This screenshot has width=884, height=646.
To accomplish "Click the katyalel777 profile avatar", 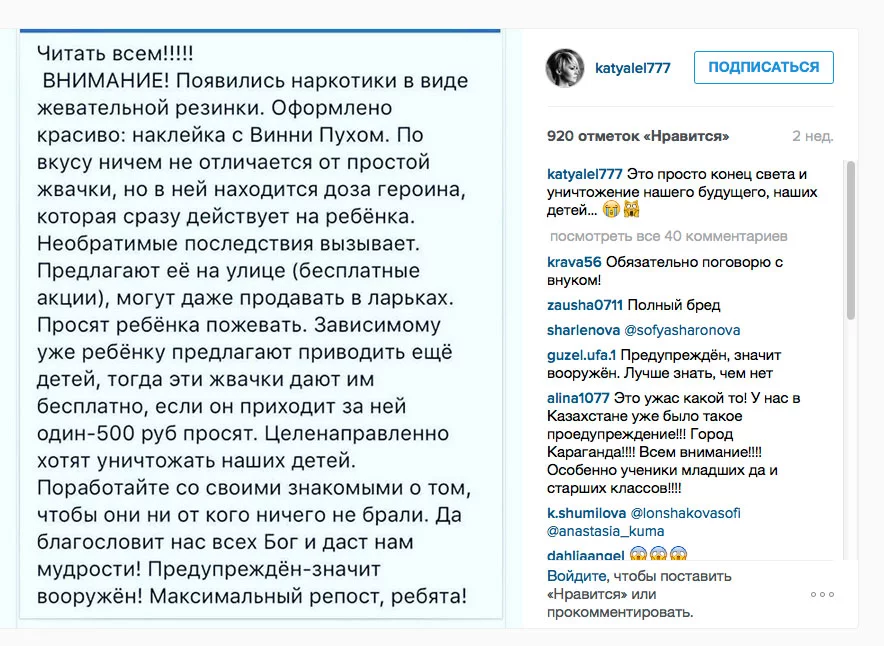I will click(565, 68).
